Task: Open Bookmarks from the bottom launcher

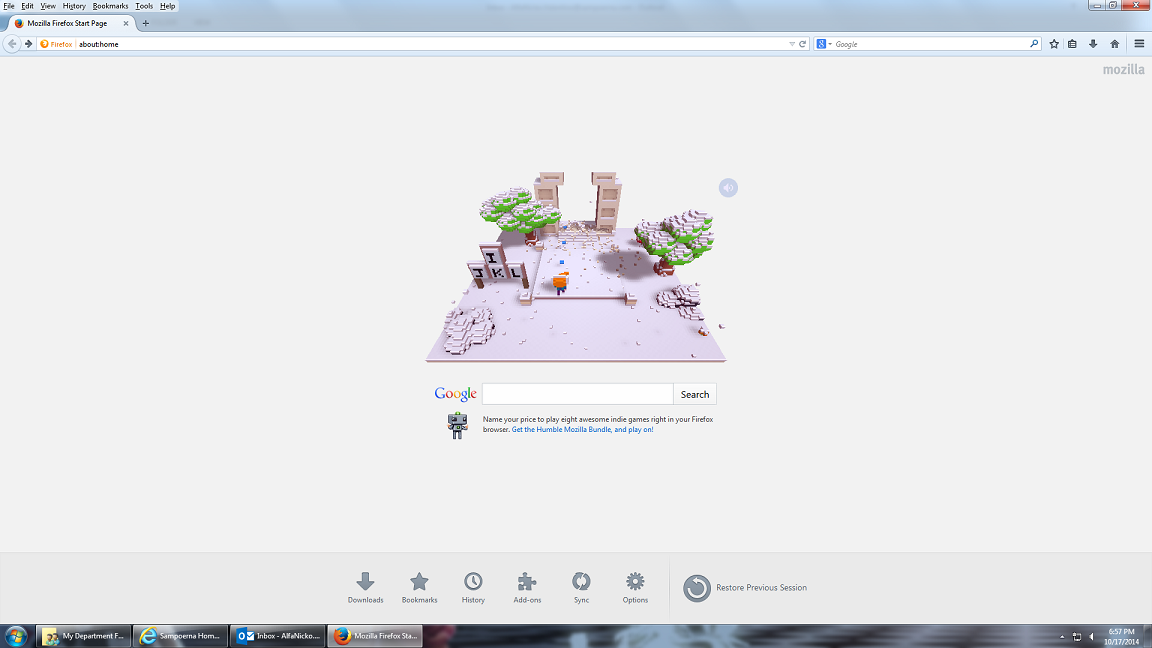Action: point(420,588)
